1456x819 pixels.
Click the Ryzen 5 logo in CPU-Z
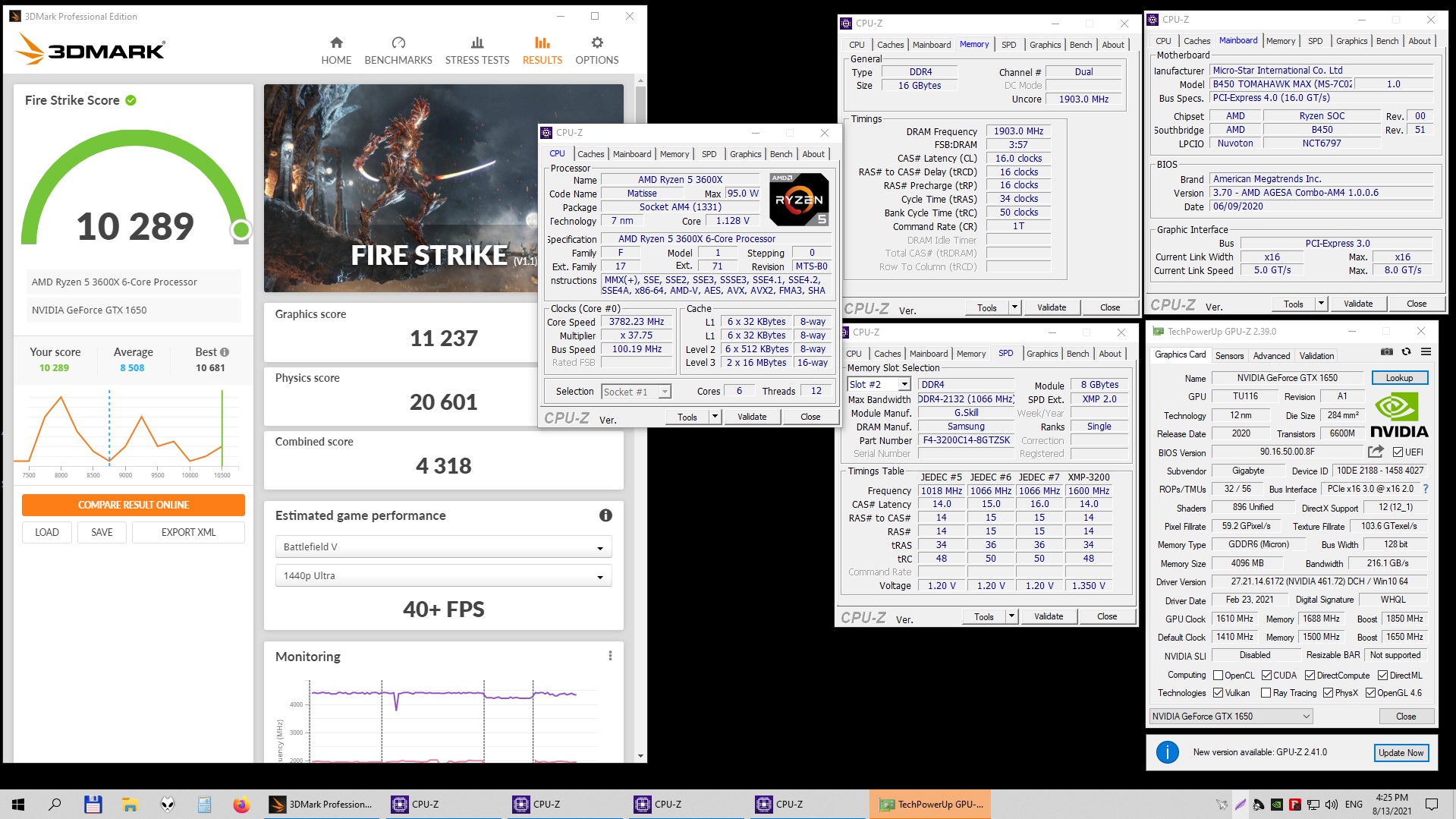point(799,200)
